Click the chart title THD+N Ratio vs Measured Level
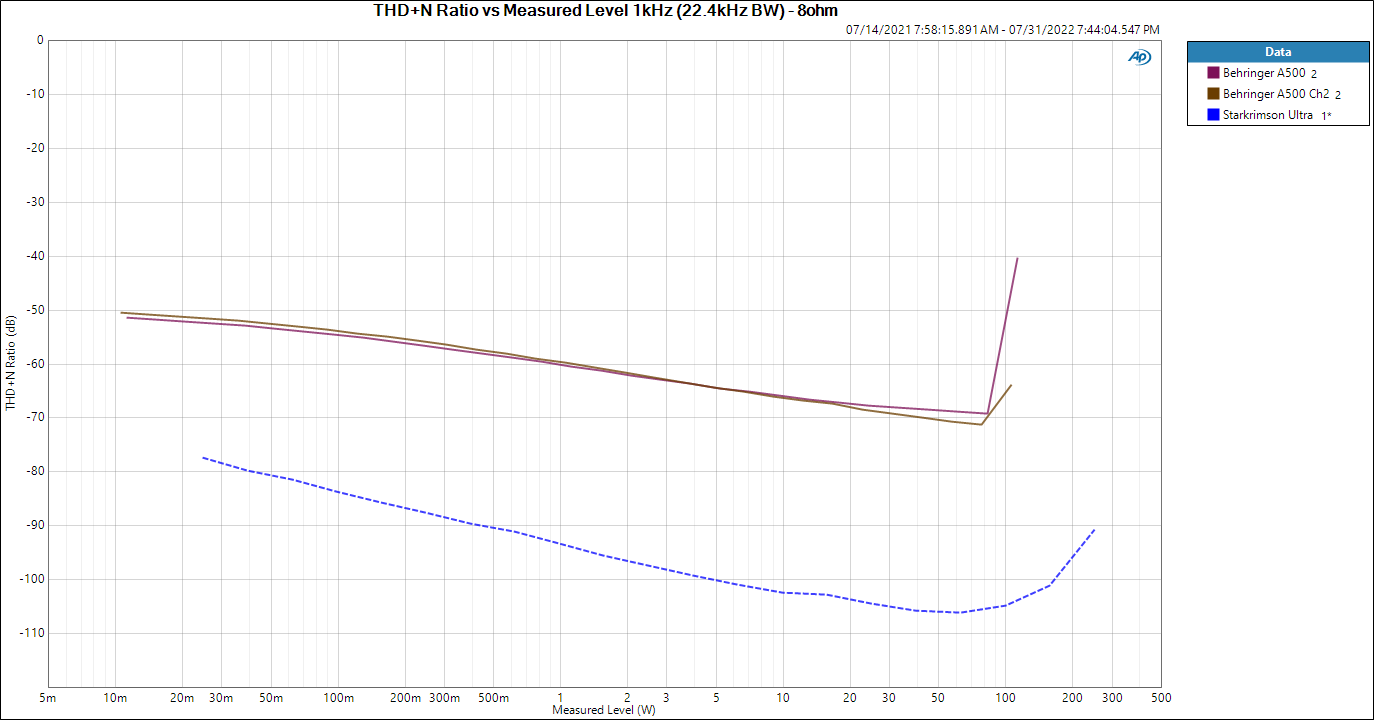1374x720 pixels. 606,11
